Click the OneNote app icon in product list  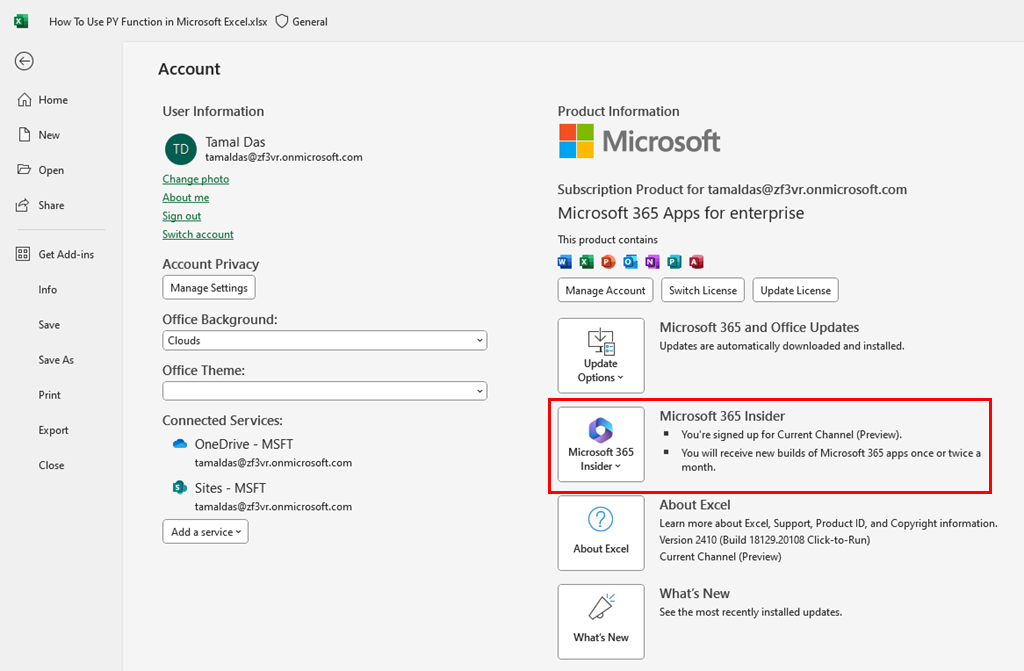coord(652,262)
